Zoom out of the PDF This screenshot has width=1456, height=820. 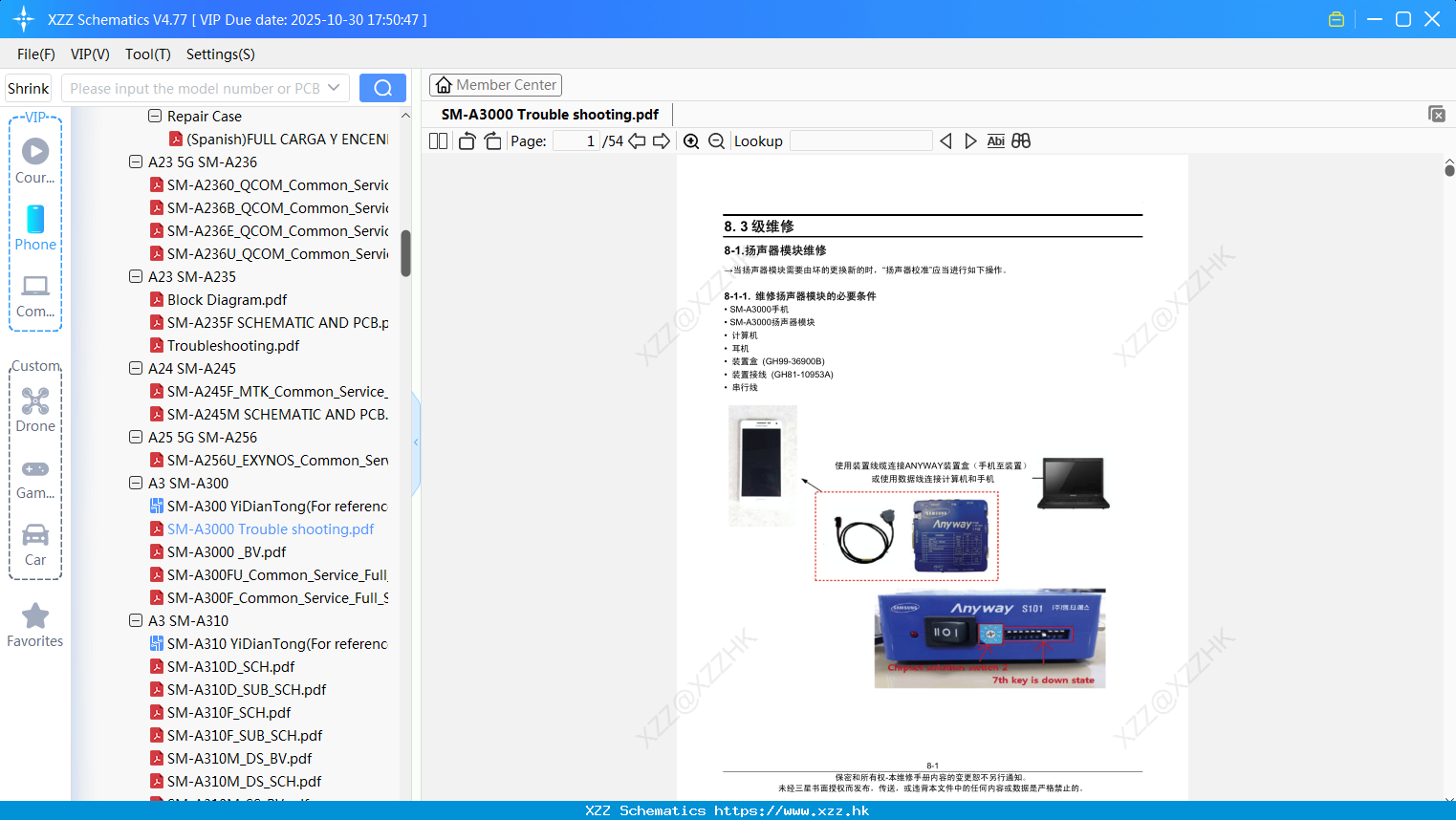point(716,141)
